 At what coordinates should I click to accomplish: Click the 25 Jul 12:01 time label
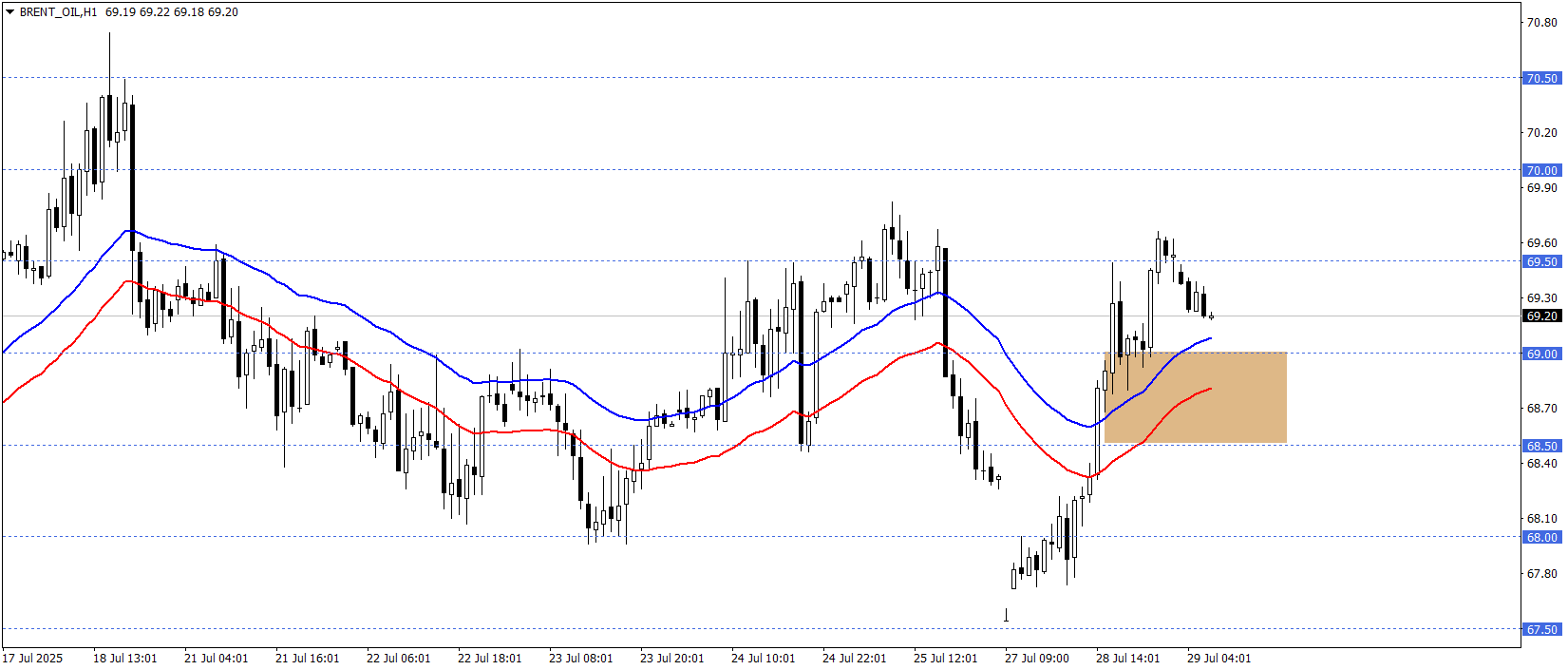pos(945,658)
